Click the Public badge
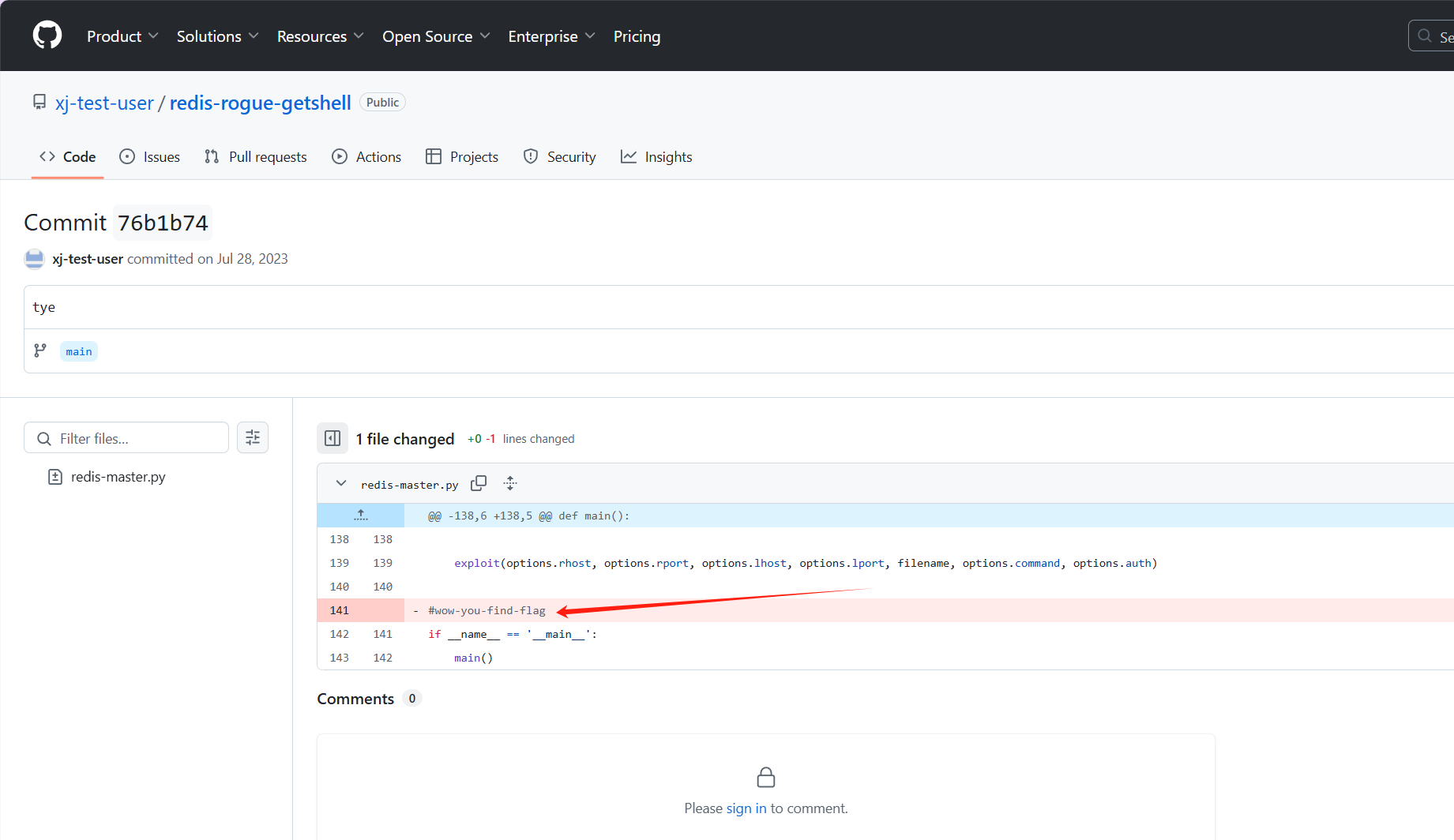Screen dimensions: 1454x840 (383, 103)
